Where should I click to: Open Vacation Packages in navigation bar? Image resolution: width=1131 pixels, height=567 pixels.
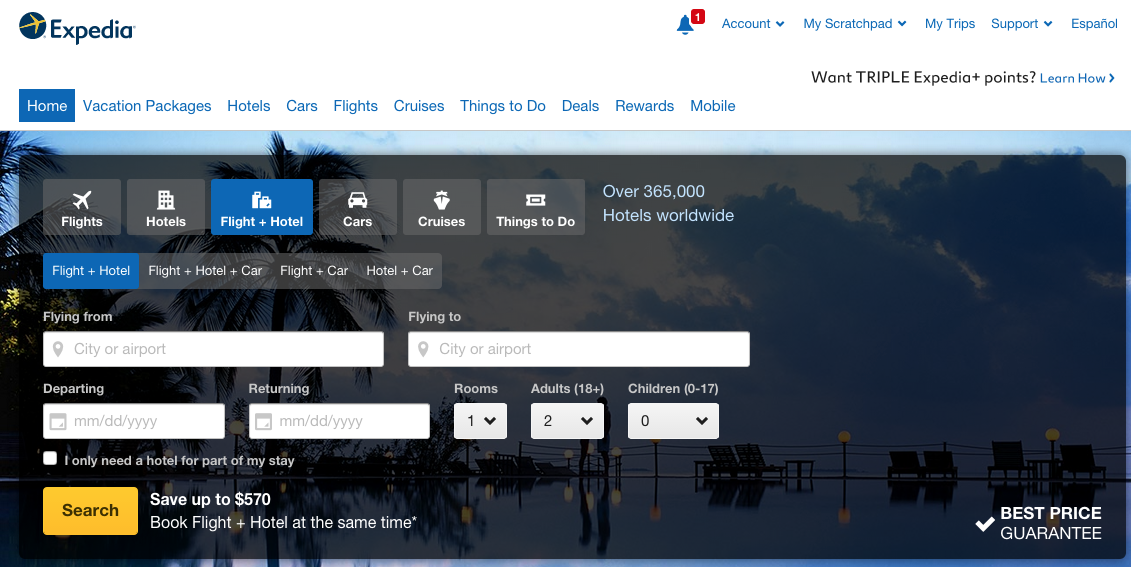pos(147,105)
